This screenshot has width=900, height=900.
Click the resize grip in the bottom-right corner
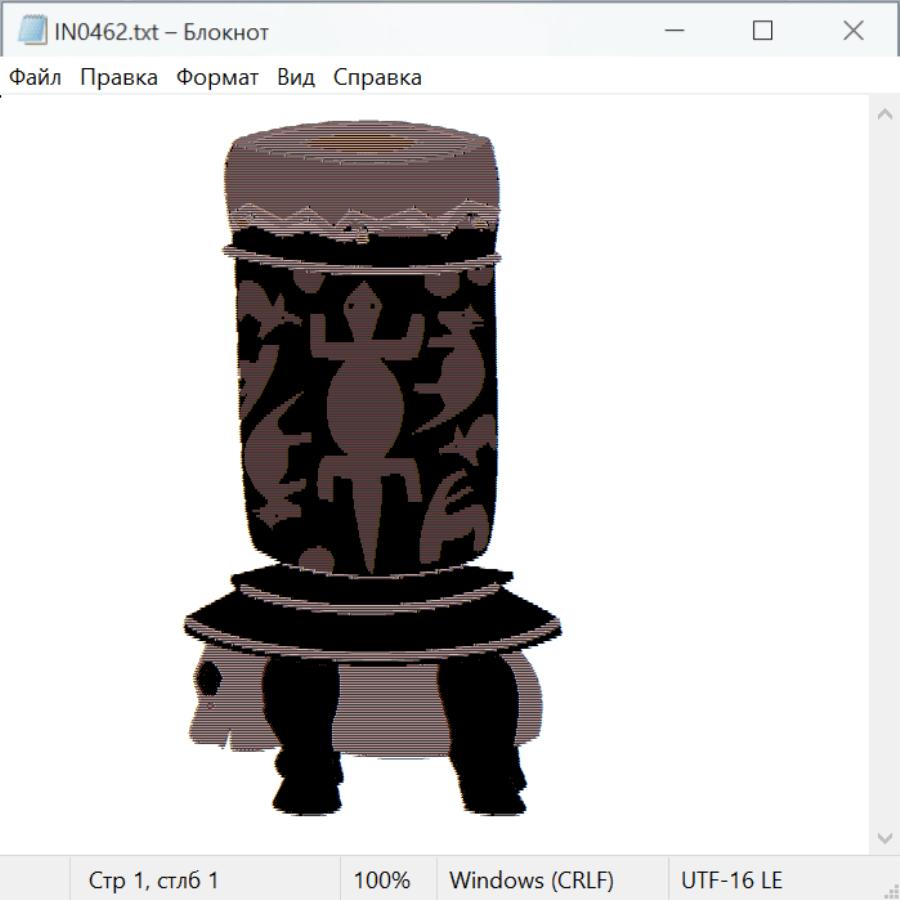click(890, 890)
